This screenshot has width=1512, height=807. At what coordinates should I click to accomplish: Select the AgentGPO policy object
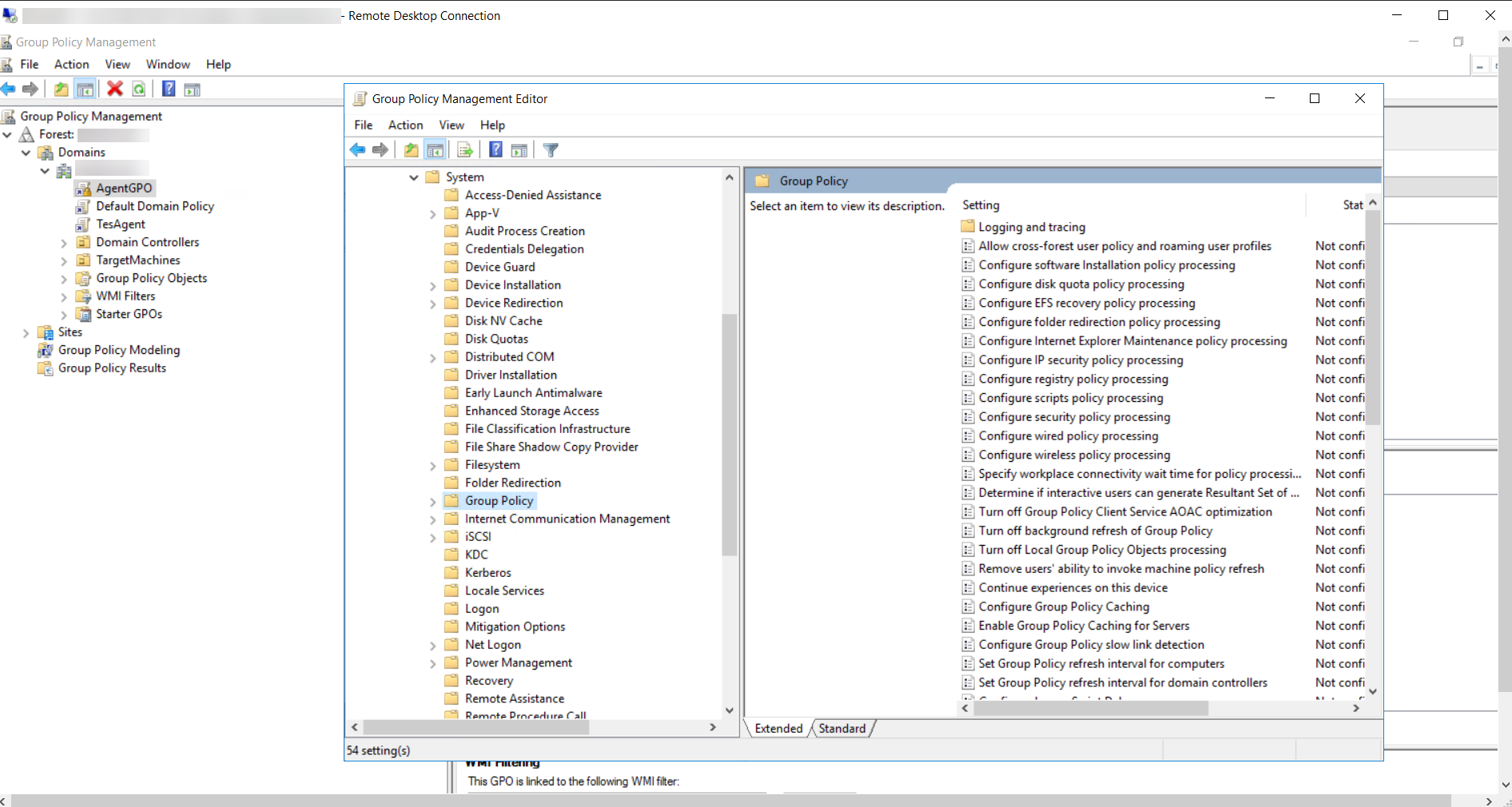click(123, 188)
